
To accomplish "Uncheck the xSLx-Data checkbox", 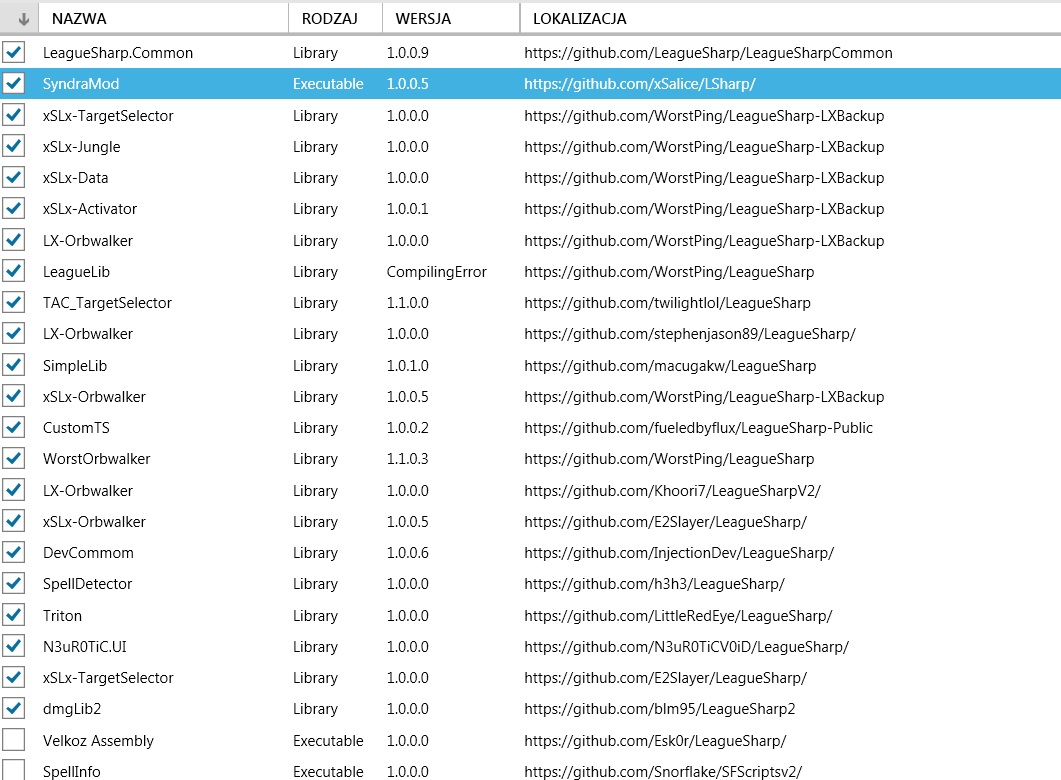I will (14, 177).
